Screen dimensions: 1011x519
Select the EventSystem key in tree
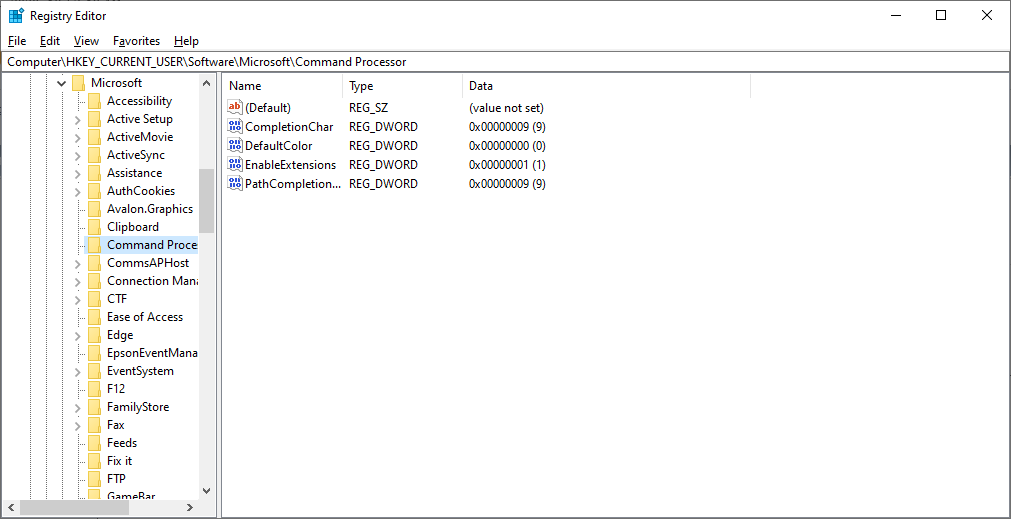pyautogui.click(x=140, y=371)
